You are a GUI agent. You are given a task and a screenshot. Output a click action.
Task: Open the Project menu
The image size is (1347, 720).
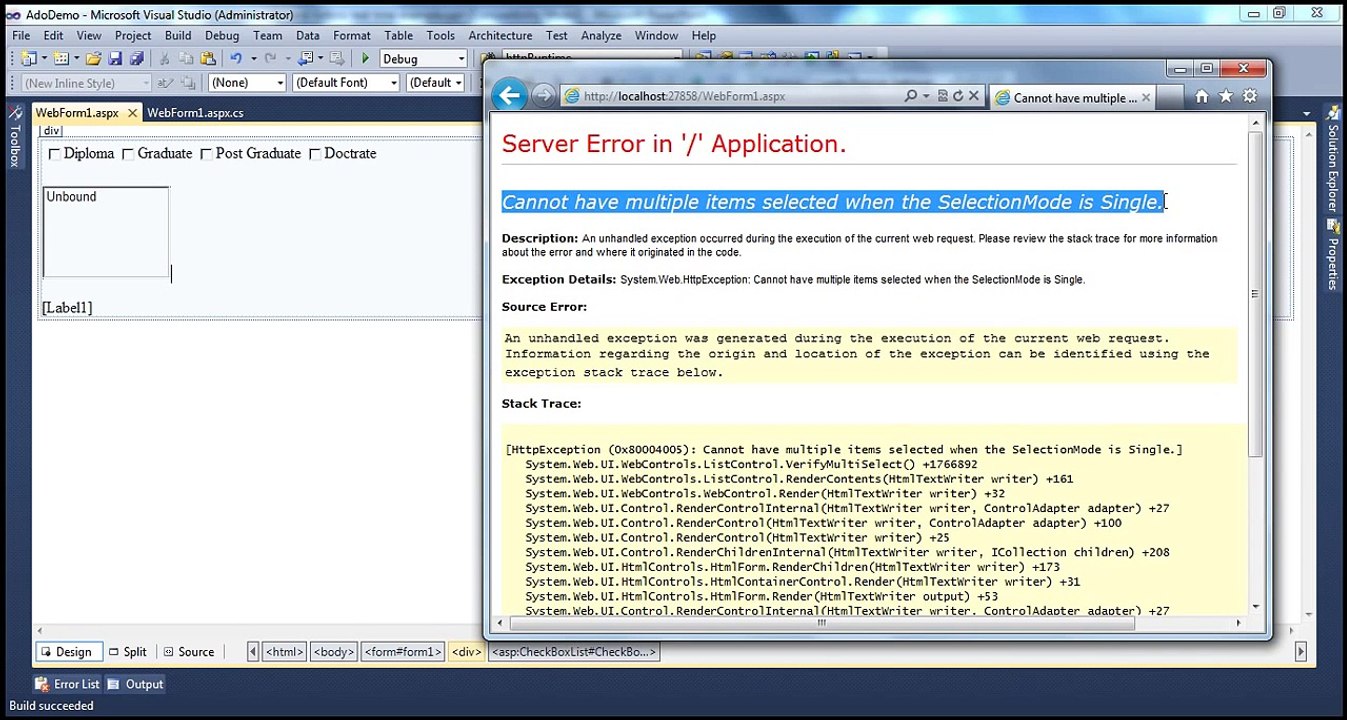tap(133, 35)
